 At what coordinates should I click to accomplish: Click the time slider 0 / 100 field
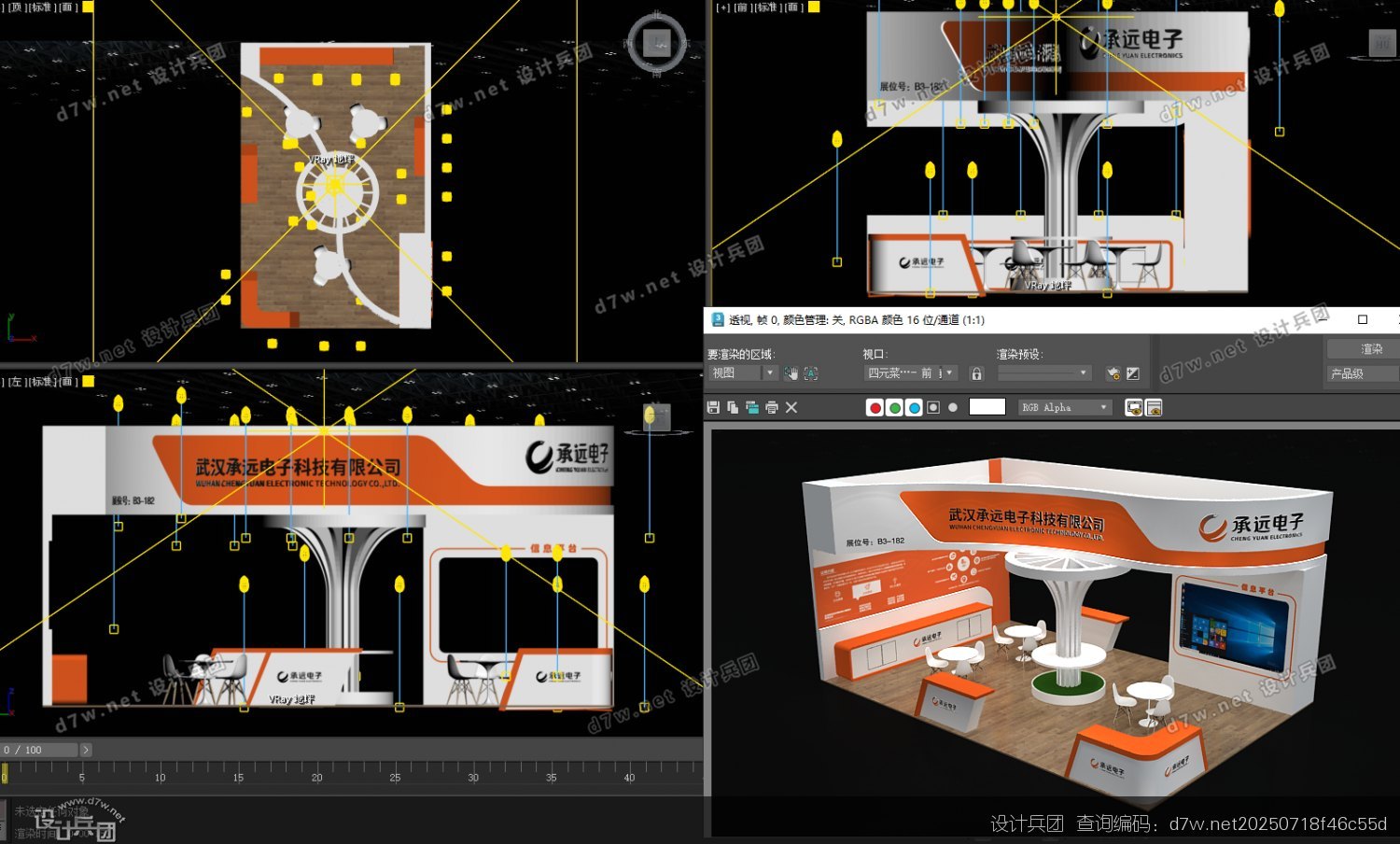pos(39,750)
